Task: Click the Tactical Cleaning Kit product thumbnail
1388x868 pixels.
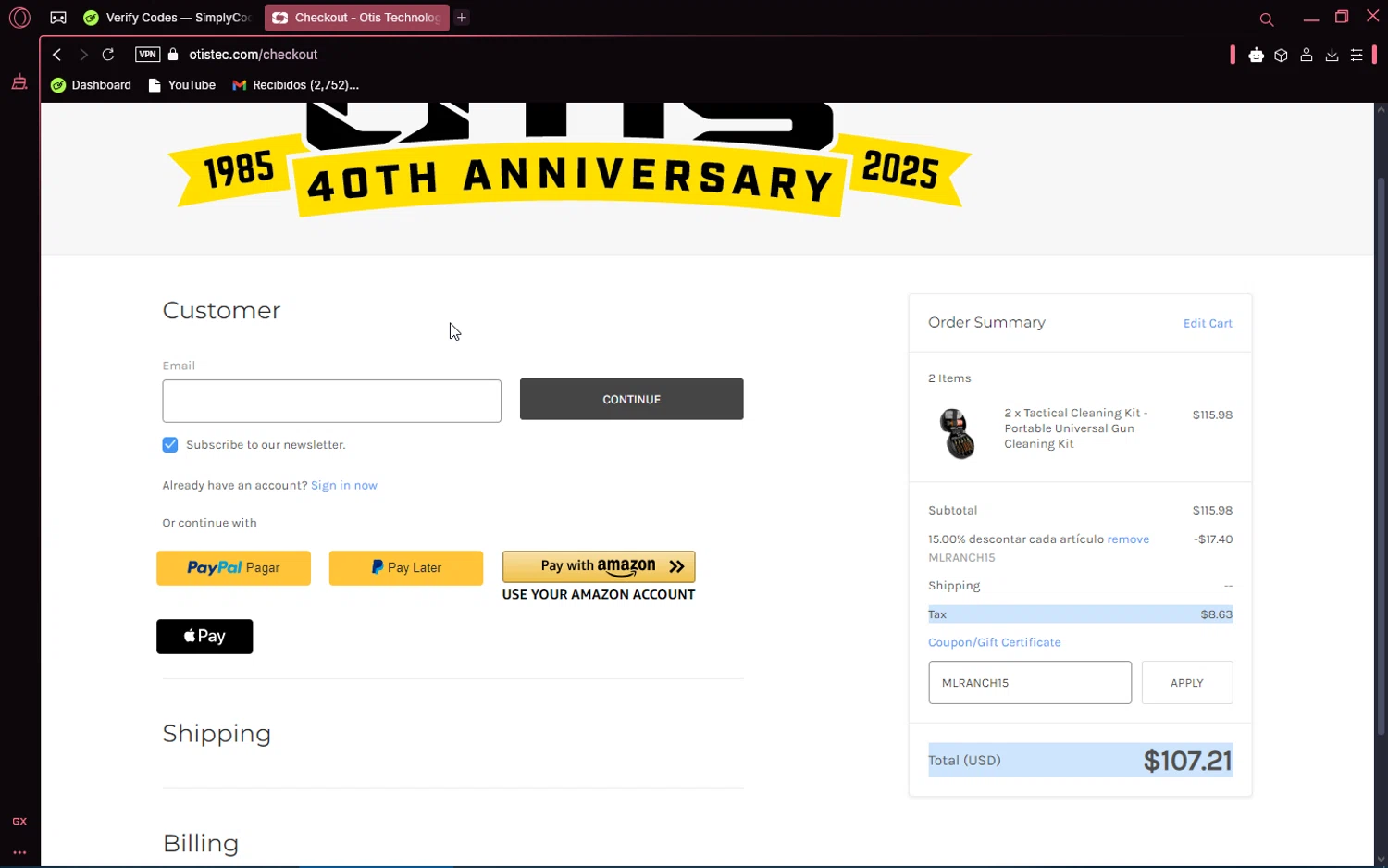Action: 957,433
